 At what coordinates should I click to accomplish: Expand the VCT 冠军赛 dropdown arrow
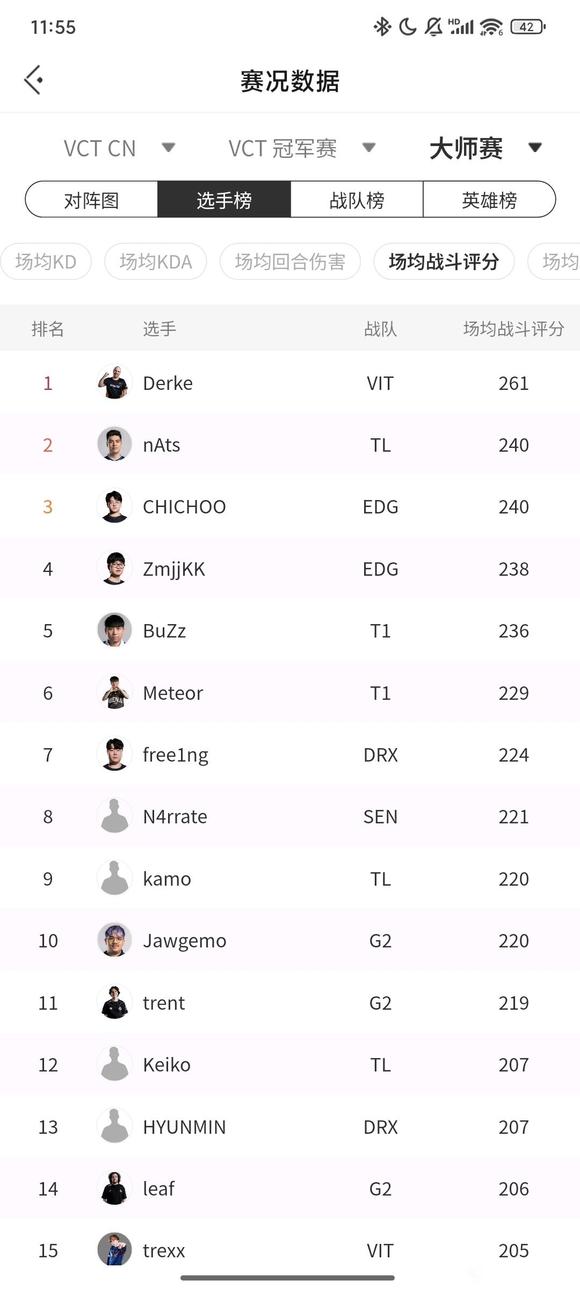tap(368, 148)
